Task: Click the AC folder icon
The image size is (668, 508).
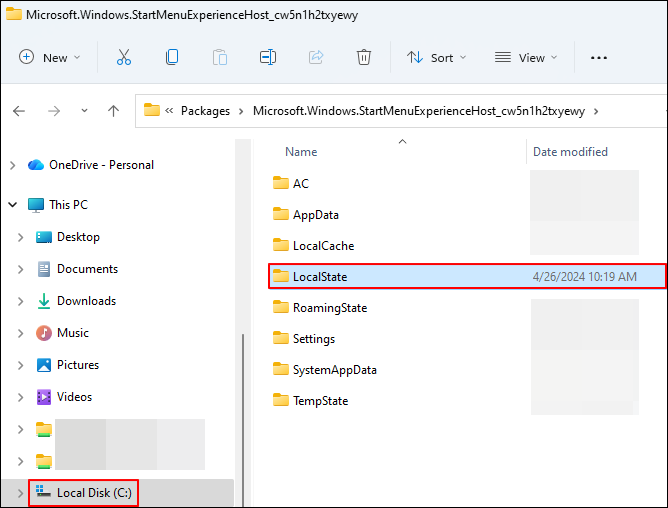Action: pos(280,183)
